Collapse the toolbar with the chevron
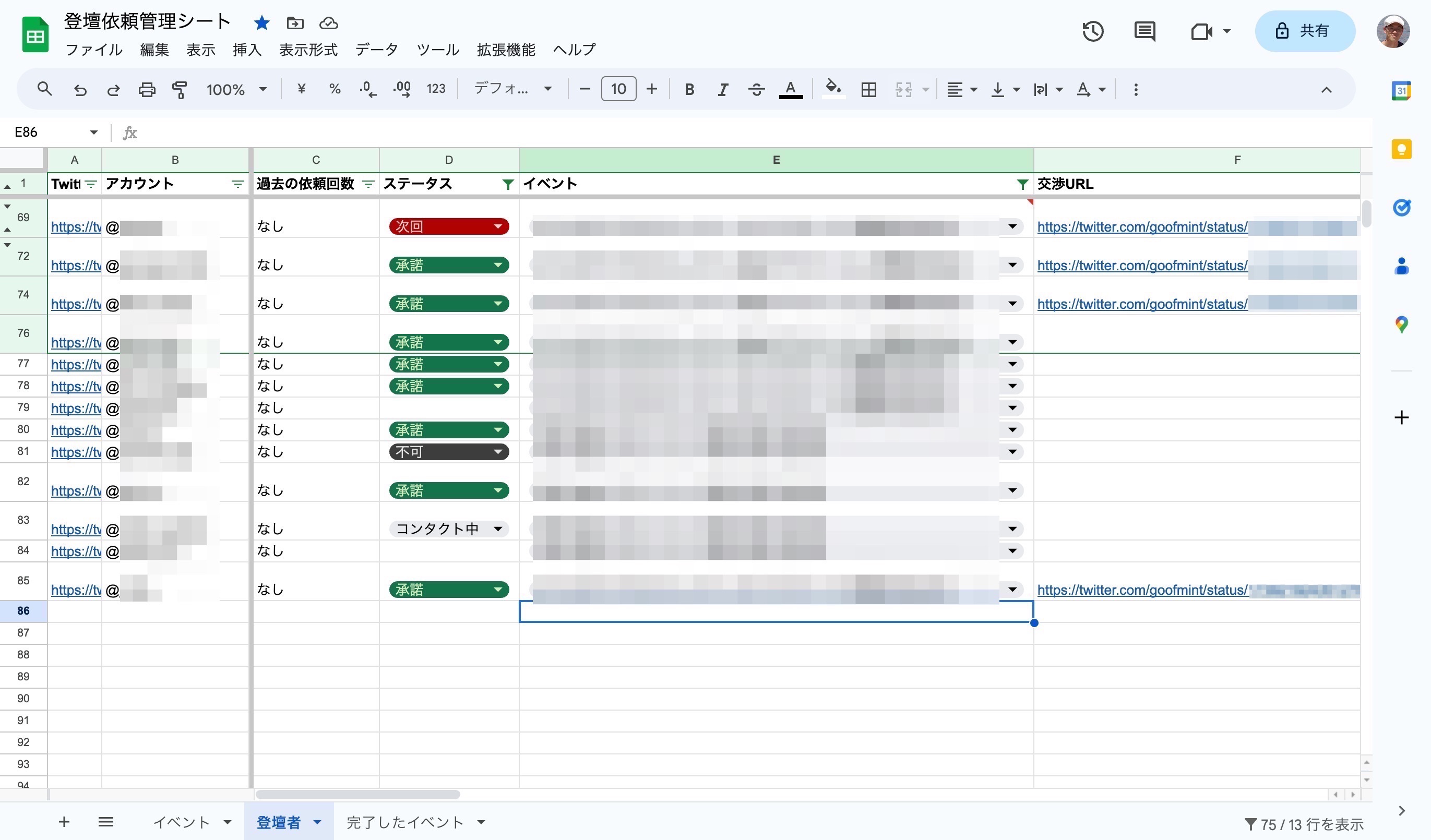Viewport: 1431px width, 840px height. tap(1326, 89)
